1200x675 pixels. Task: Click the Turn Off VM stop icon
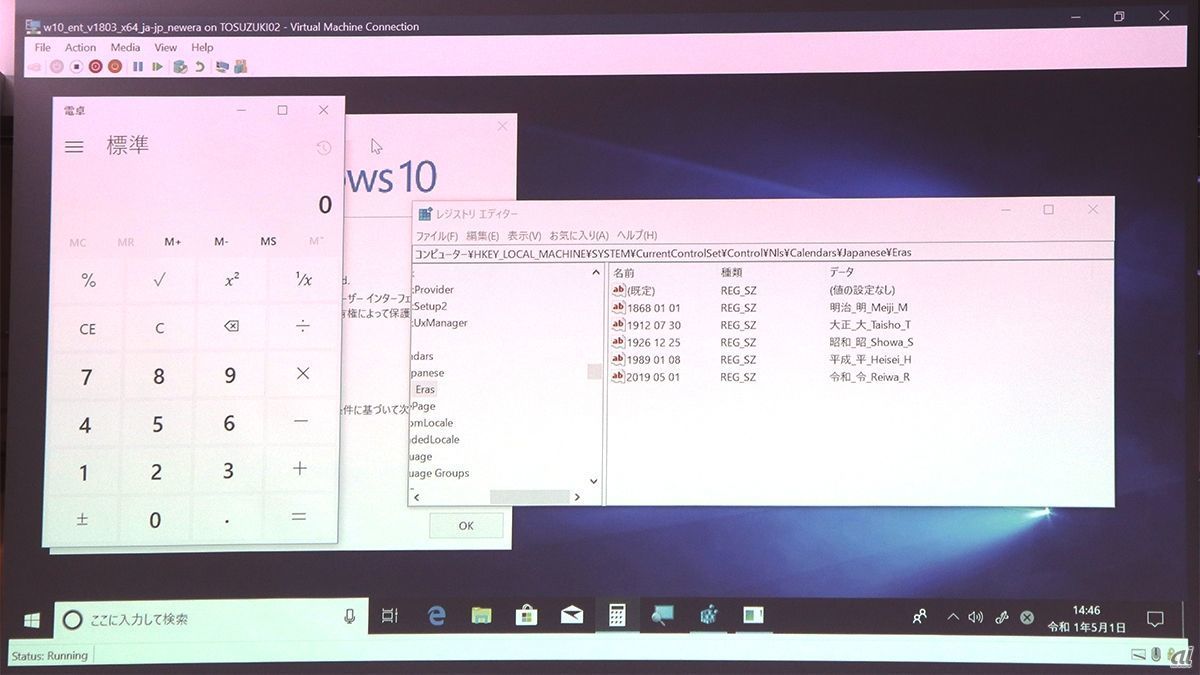[76, 66]
